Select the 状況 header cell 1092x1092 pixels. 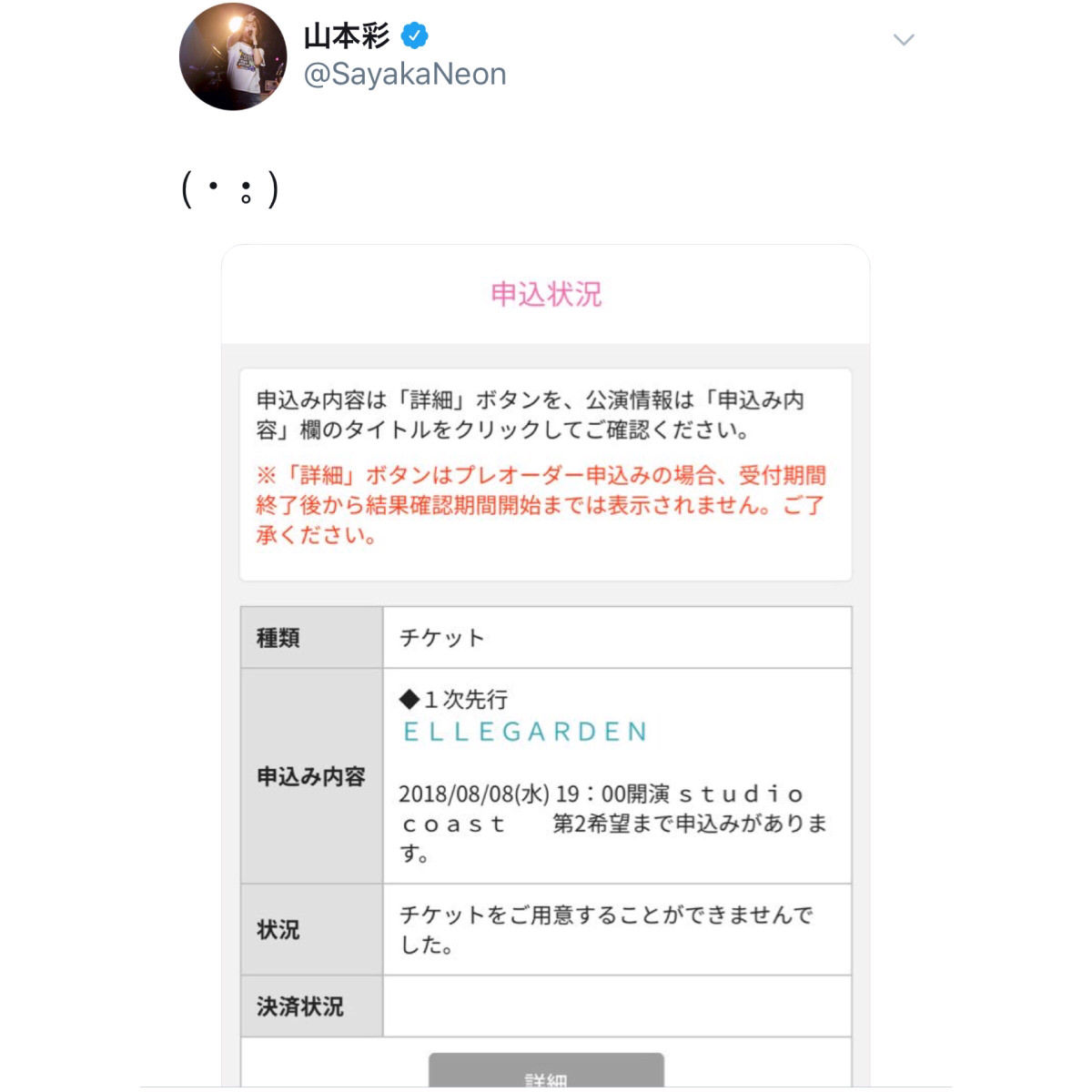pos(312,929)
